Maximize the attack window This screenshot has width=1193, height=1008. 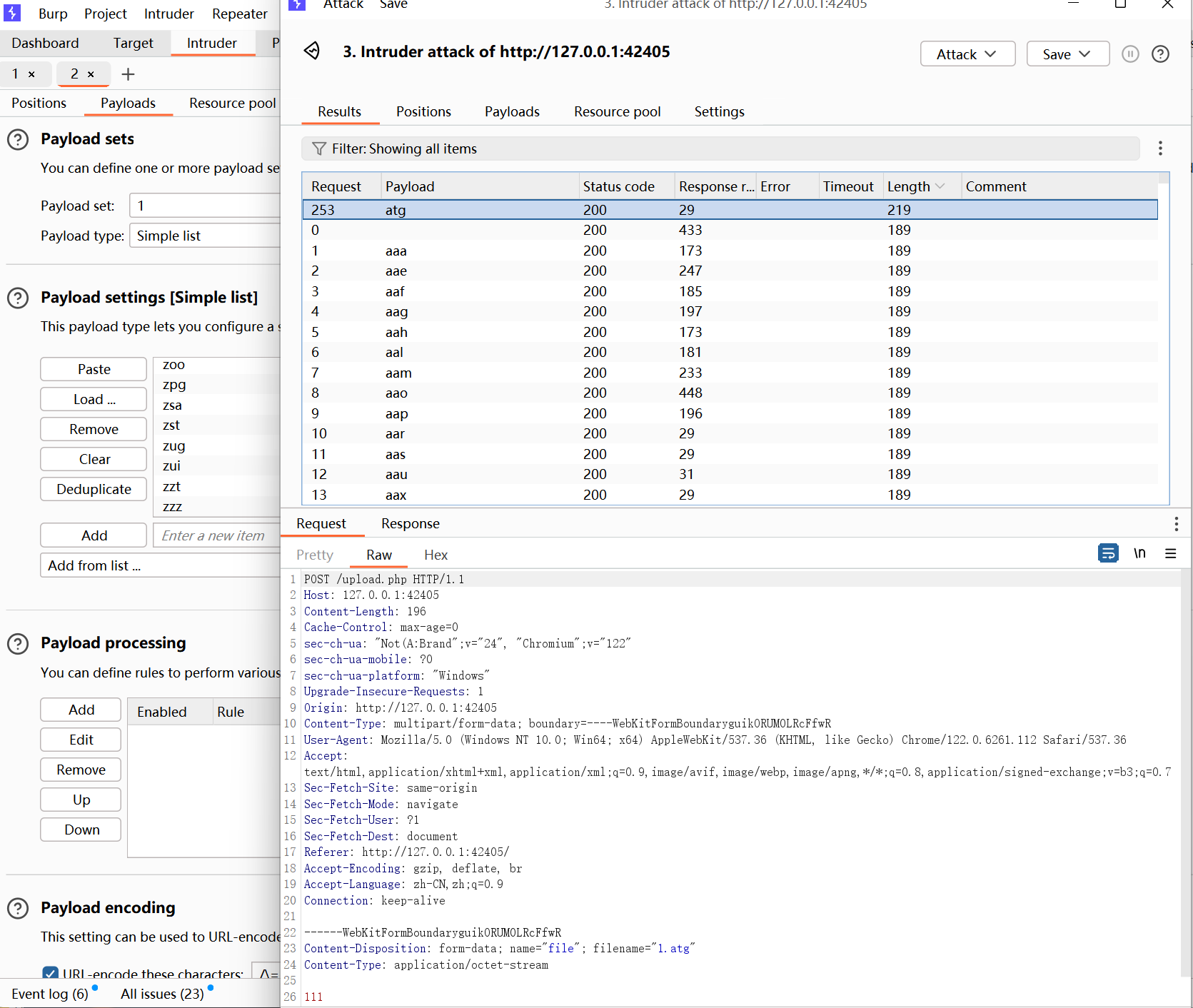(1120, 4)
